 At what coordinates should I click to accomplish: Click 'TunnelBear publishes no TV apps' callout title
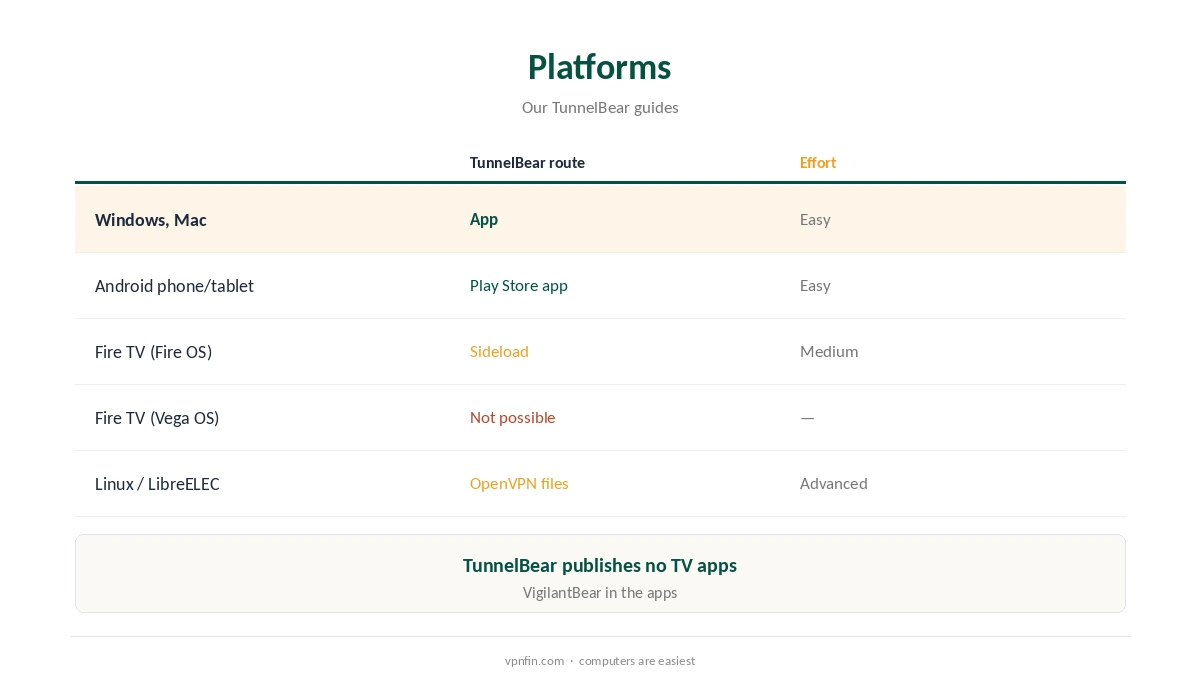point(600,565)
